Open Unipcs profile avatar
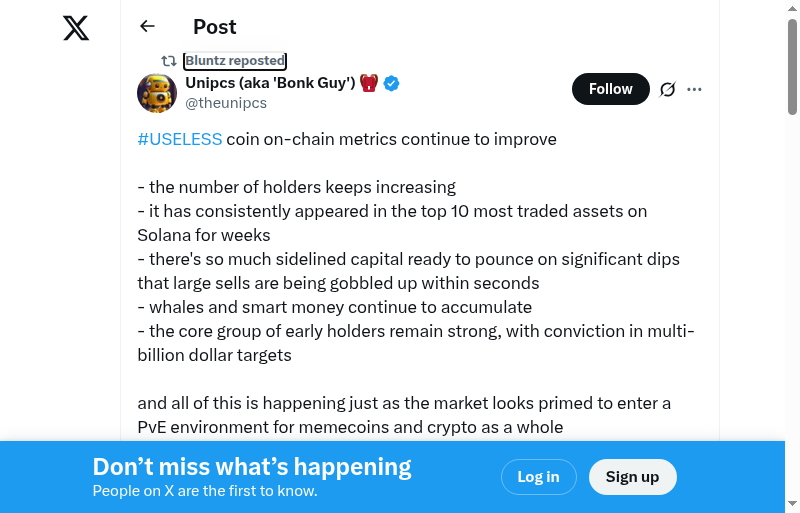800x513 pixels. [157, 93]
